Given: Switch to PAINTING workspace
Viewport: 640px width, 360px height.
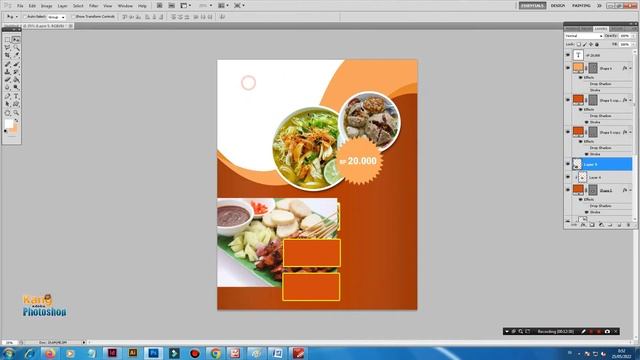Looking at the screenshot, I should click(x=581, y=6).
